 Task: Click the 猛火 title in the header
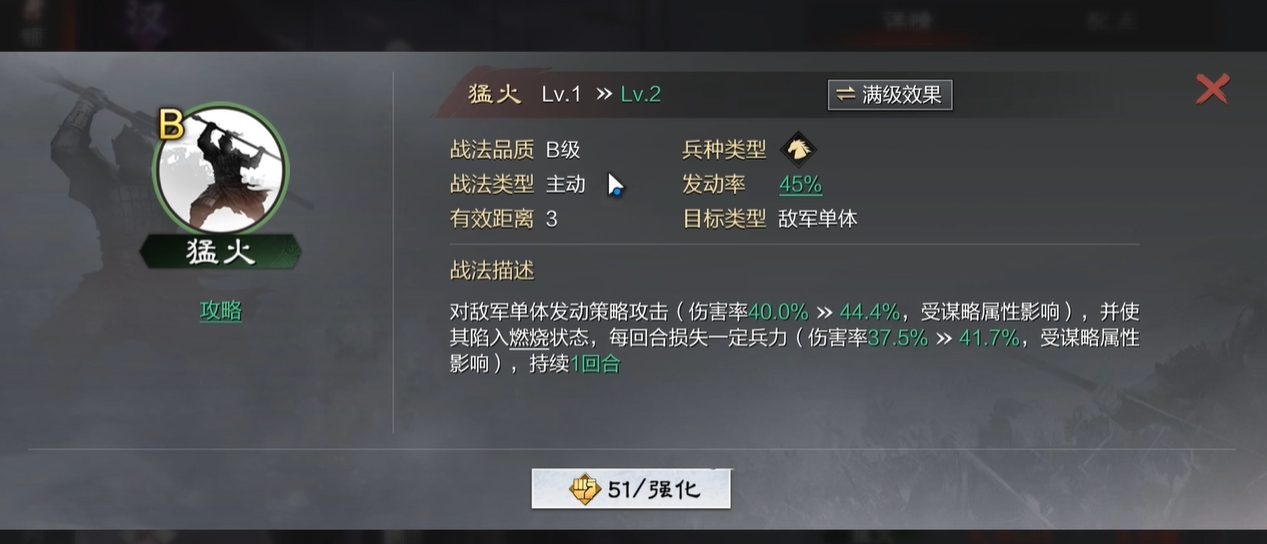click(494, 94)
